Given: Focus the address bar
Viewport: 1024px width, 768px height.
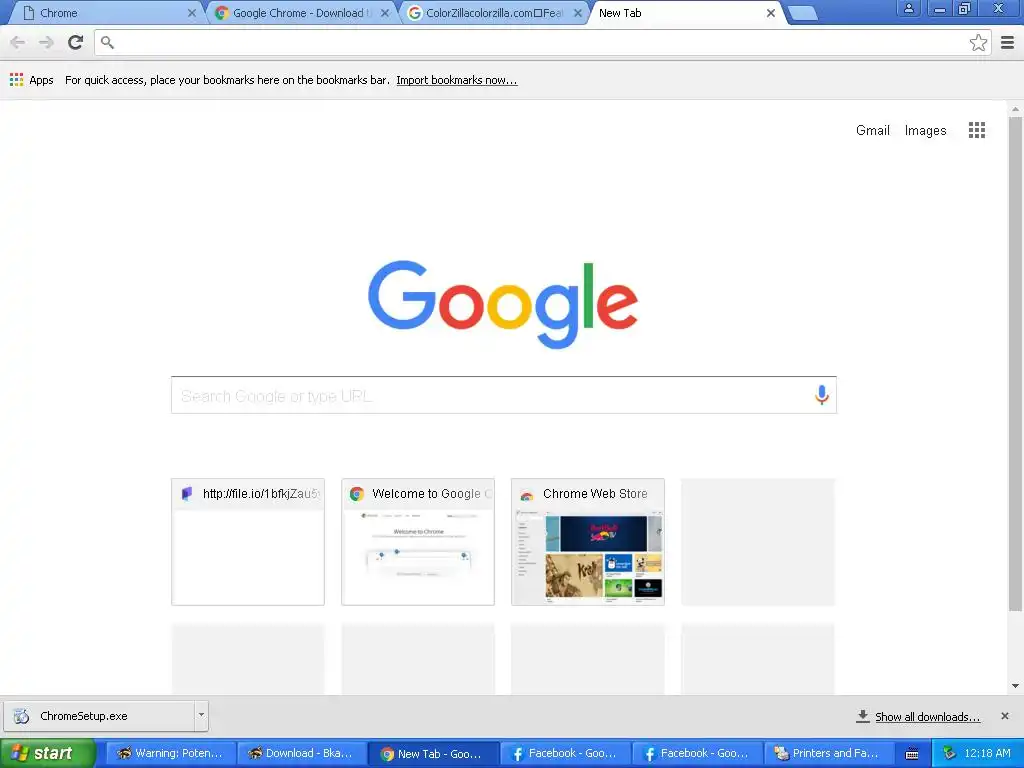Looking at the screenshot, I should pyautogui.click(x=542, y=42).
